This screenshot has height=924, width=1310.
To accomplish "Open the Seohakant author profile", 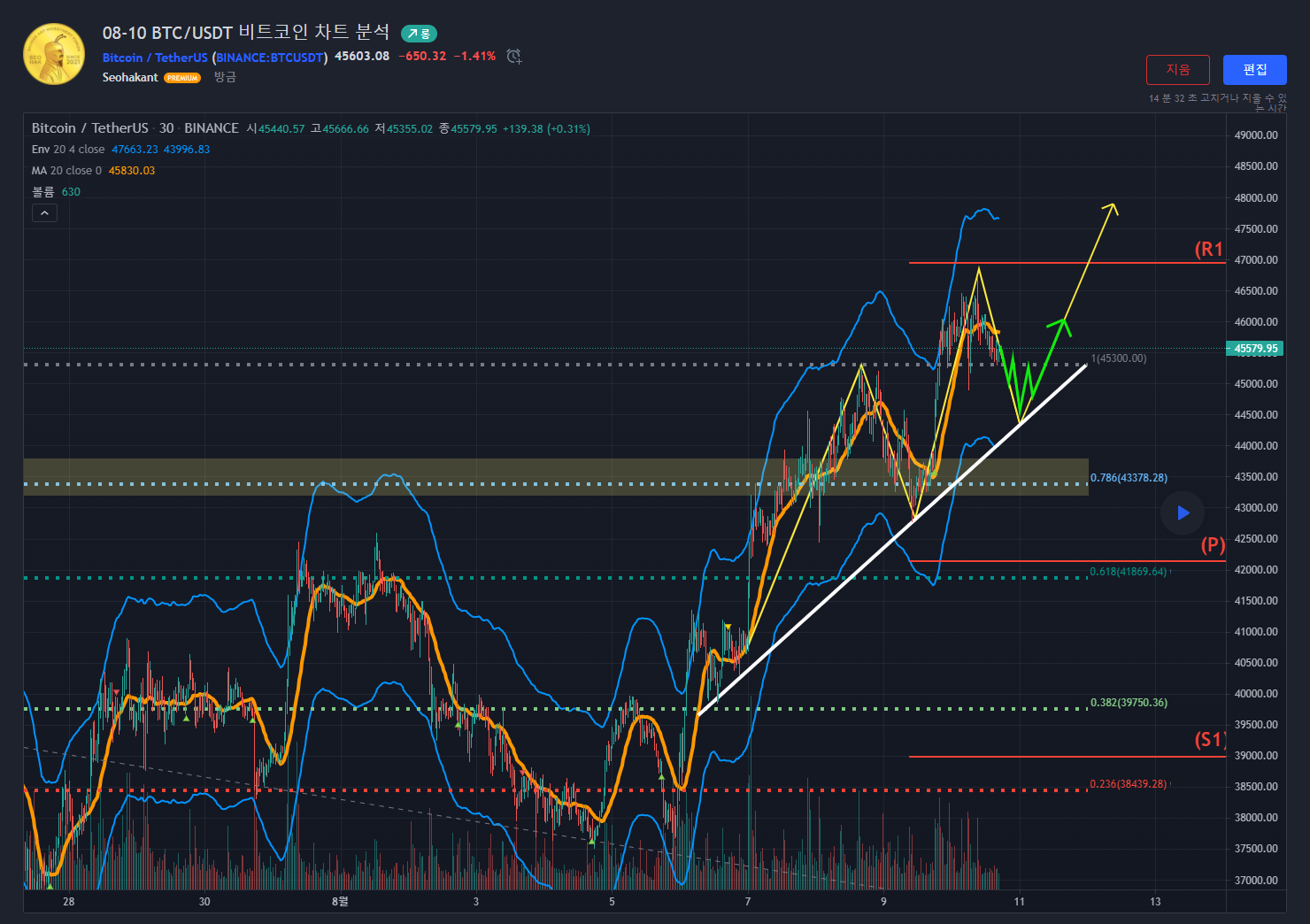I will coord(130,78).
